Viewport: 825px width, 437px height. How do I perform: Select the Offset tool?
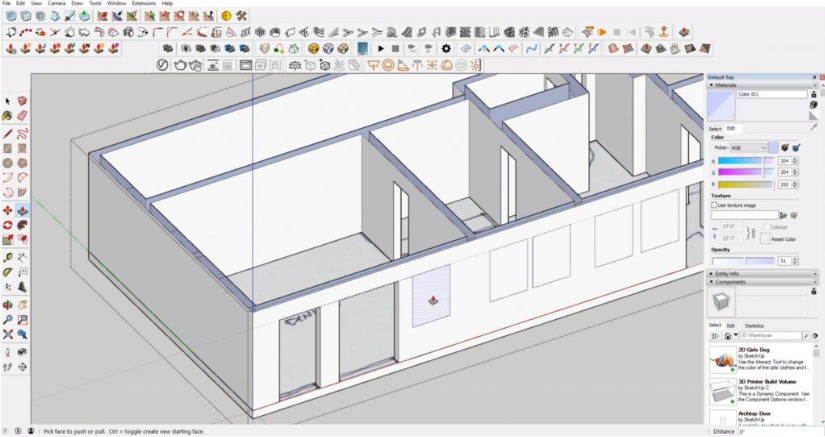[x=22, y=240]
